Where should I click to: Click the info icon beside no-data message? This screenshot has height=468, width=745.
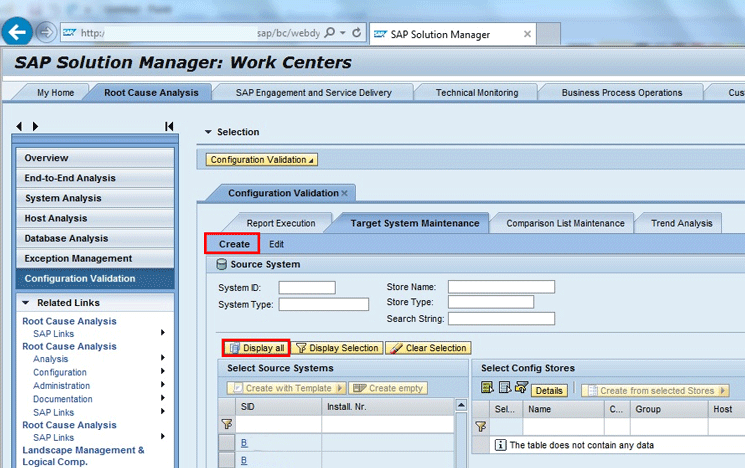[500, 445]
